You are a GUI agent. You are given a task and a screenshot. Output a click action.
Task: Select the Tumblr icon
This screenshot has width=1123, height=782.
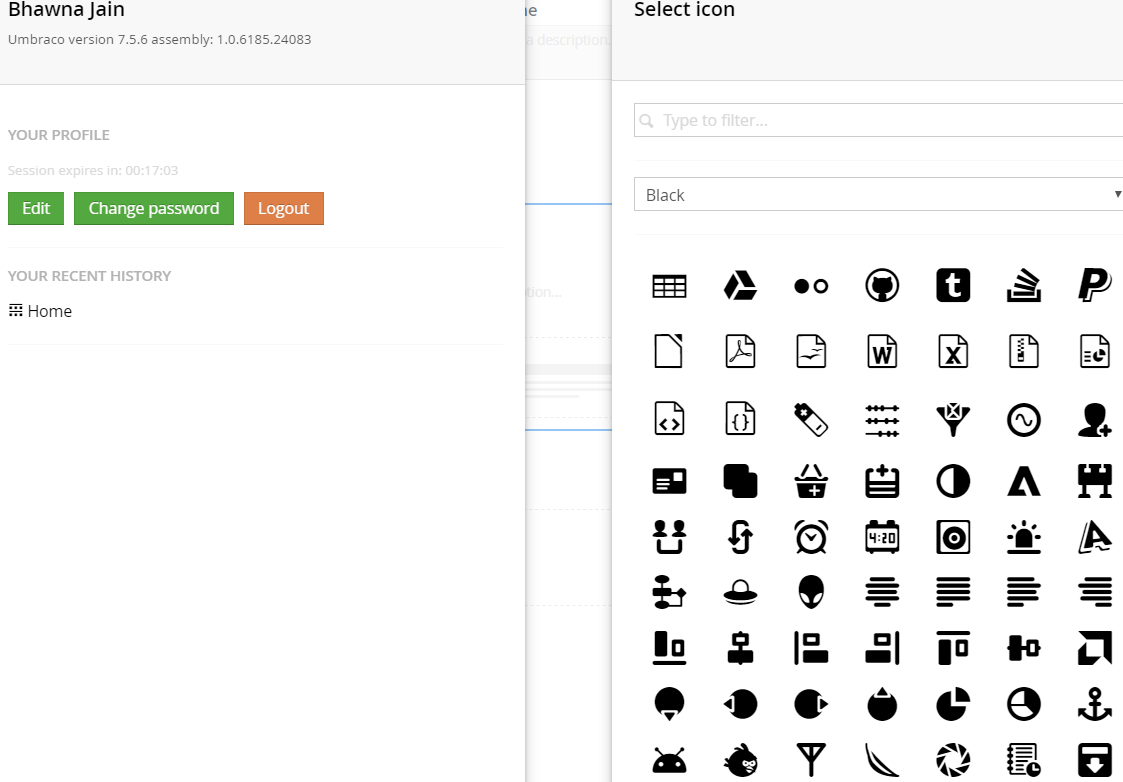click(x=953, y=286)
